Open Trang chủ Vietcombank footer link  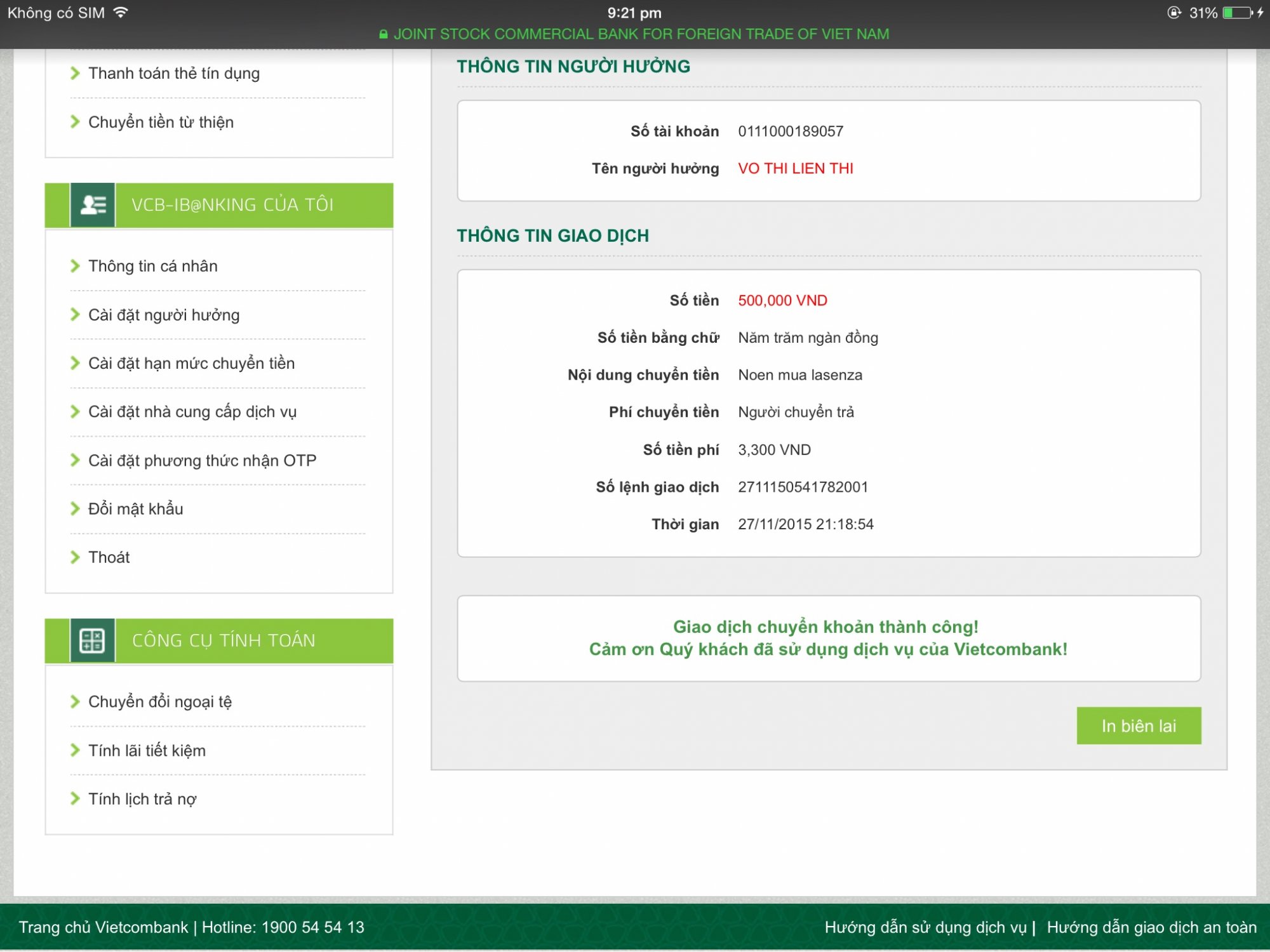click(104, 927)
